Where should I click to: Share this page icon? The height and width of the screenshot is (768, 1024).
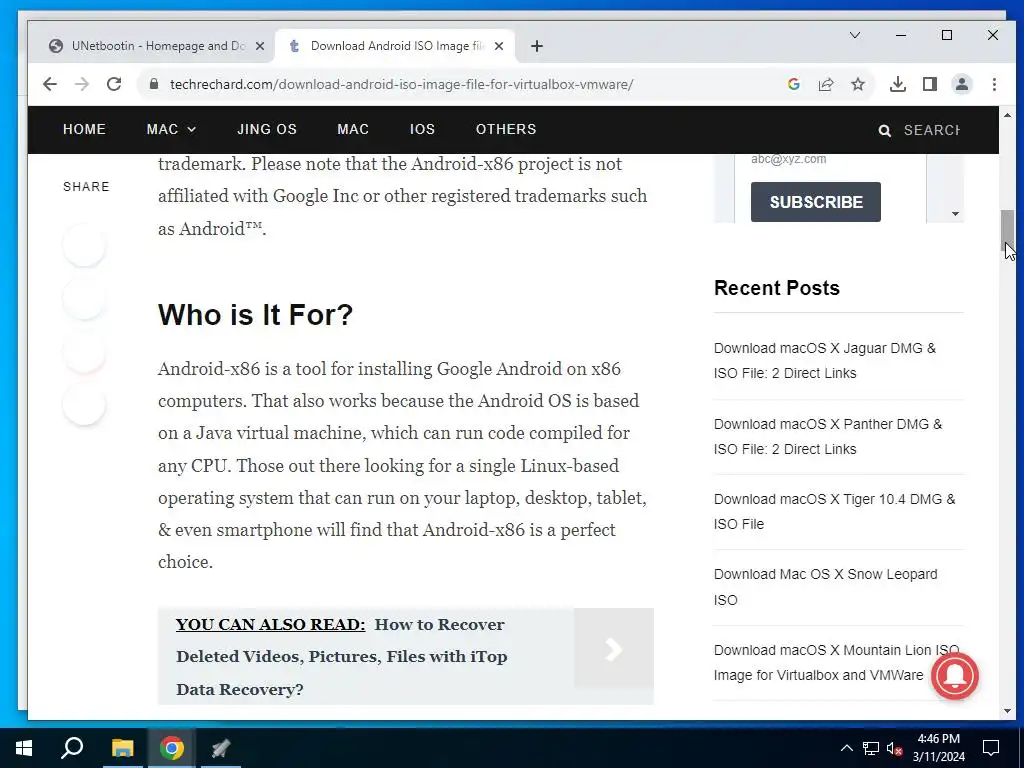coord(825,84)
